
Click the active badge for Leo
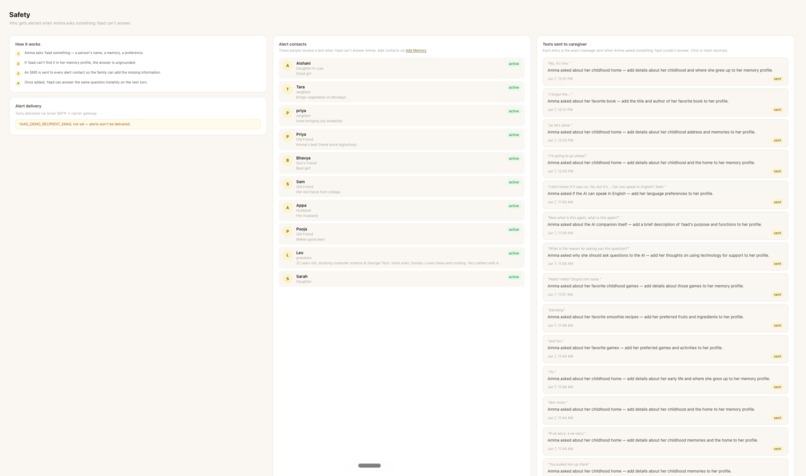click(x=514, y=253)
